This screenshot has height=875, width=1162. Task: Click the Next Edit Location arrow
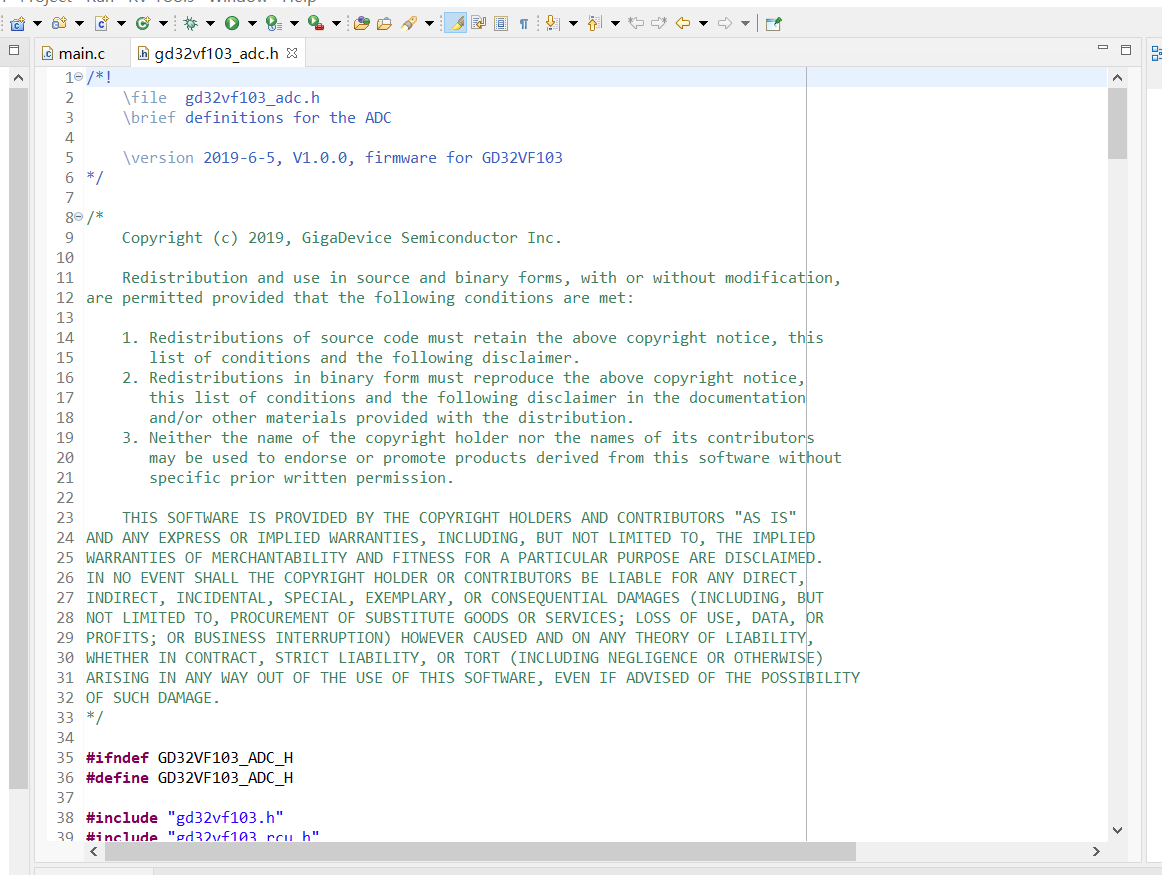pos(659,24)
